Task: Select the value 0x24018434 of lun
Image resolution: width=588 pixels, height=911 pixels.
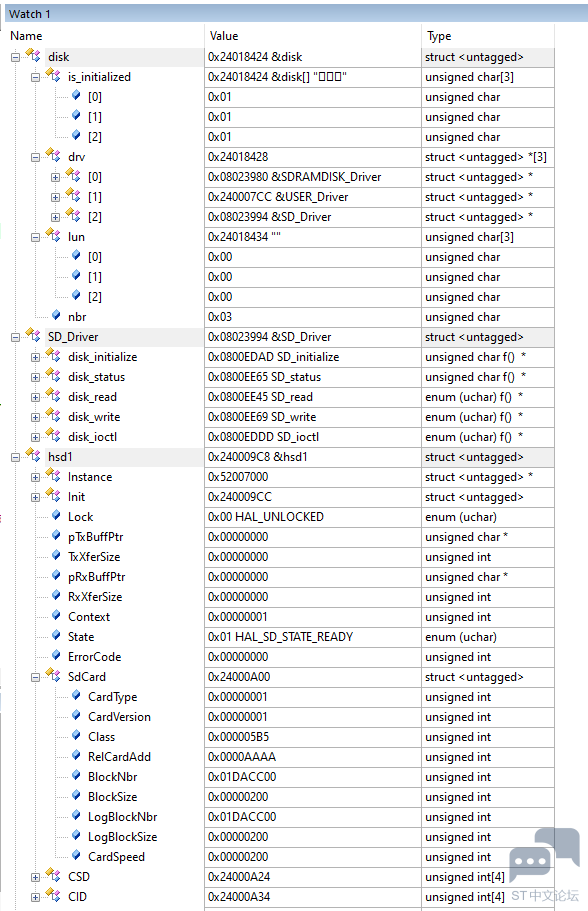Action: [245, 237]
